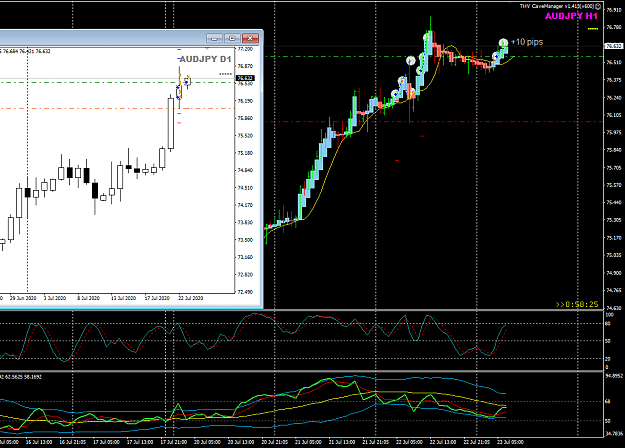Click the smiley icon beside THV CaveManager
Screen dimensions: 625x448
(598, 6)
